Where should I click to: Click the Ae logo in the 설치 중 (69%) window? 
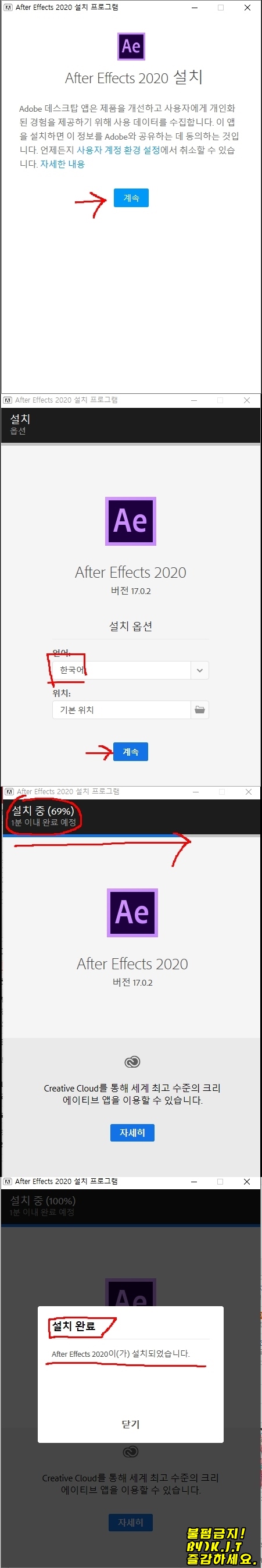[132, 912]
